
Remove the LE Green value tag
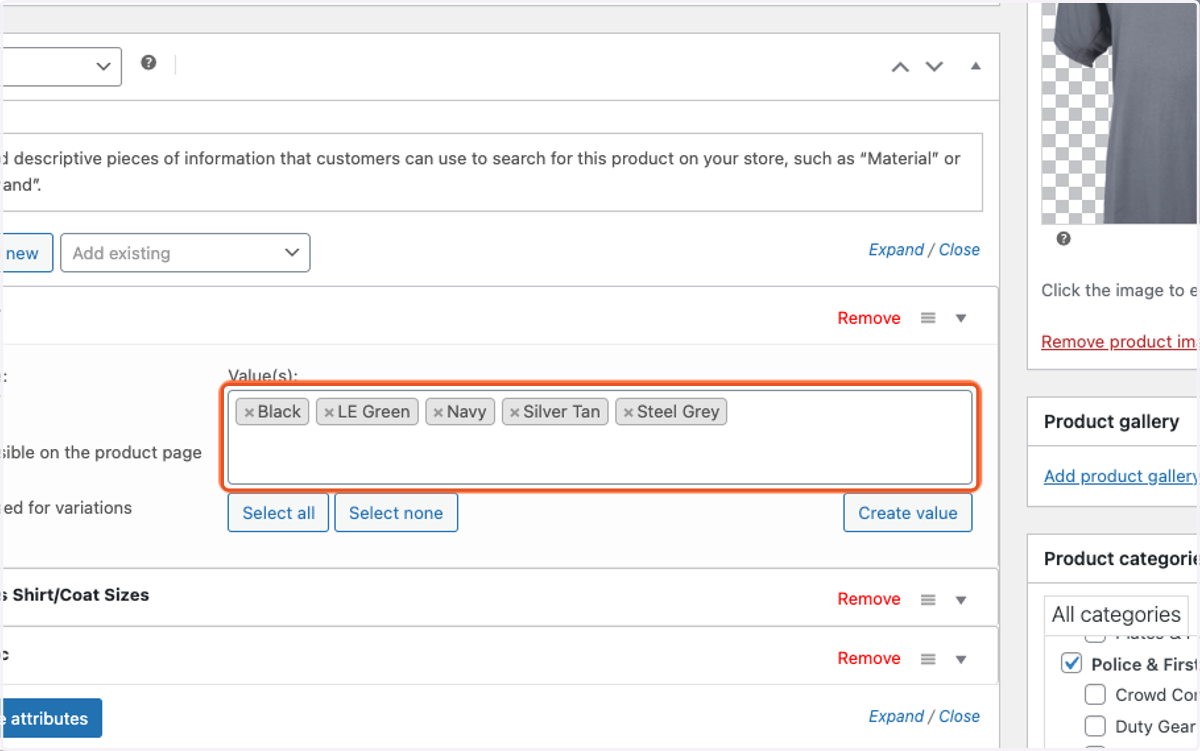pos(329,412)
